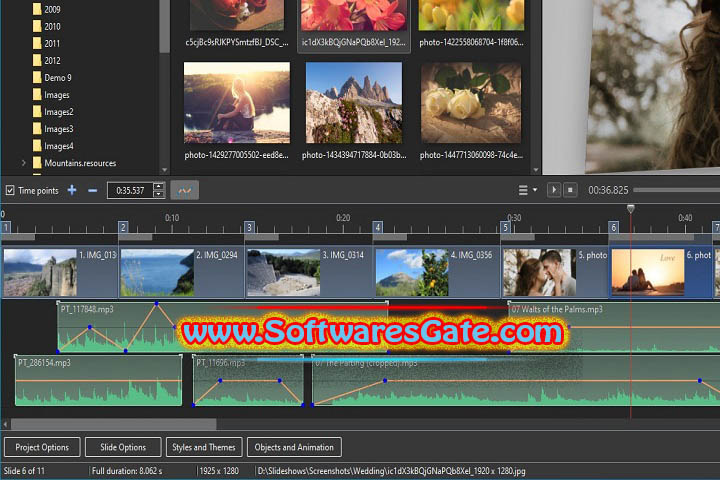
Task: Click the folder tree scrollbar thumb
Action: coord(164,26)
